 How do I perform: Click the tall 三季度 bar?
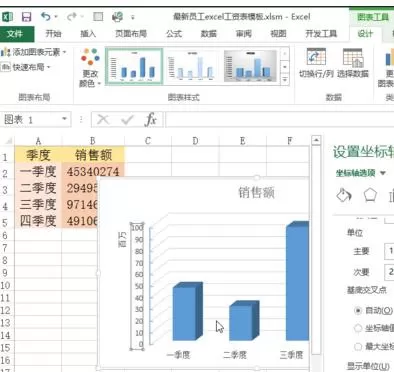point(297,282)
